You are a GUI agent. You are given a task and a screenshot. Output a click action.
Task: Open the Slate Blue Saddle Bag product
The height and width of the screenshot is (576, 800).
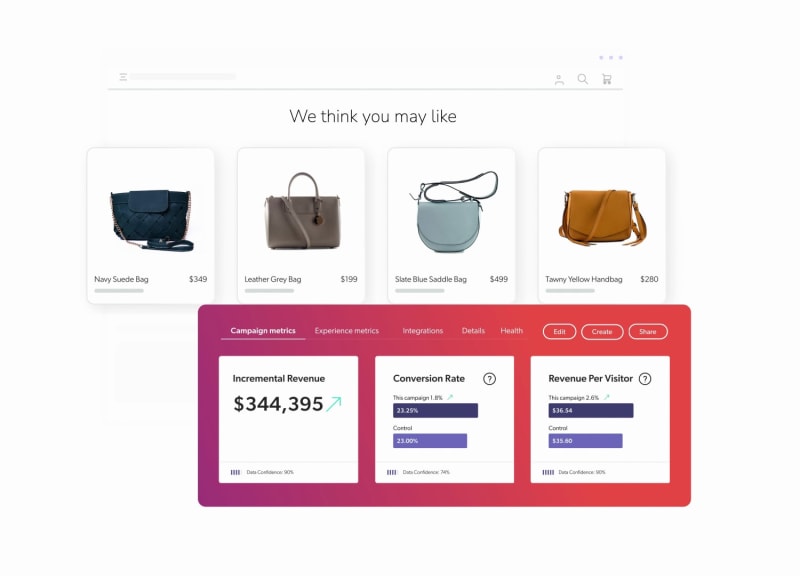(x=451, y=213)
